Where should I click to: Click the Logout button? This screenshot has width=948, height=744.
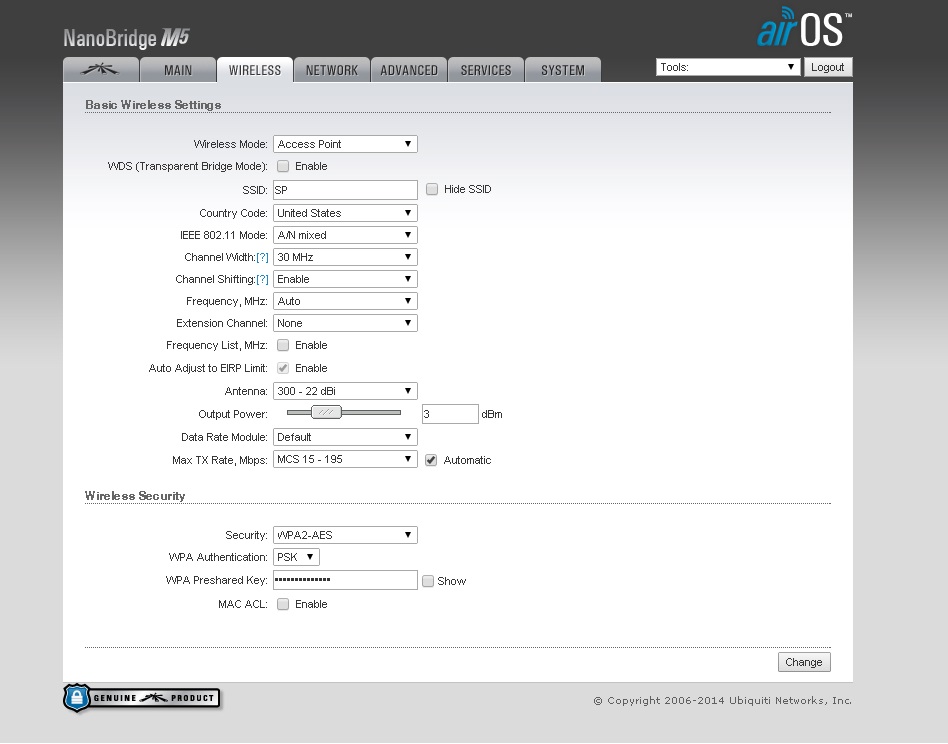point(828,67)
